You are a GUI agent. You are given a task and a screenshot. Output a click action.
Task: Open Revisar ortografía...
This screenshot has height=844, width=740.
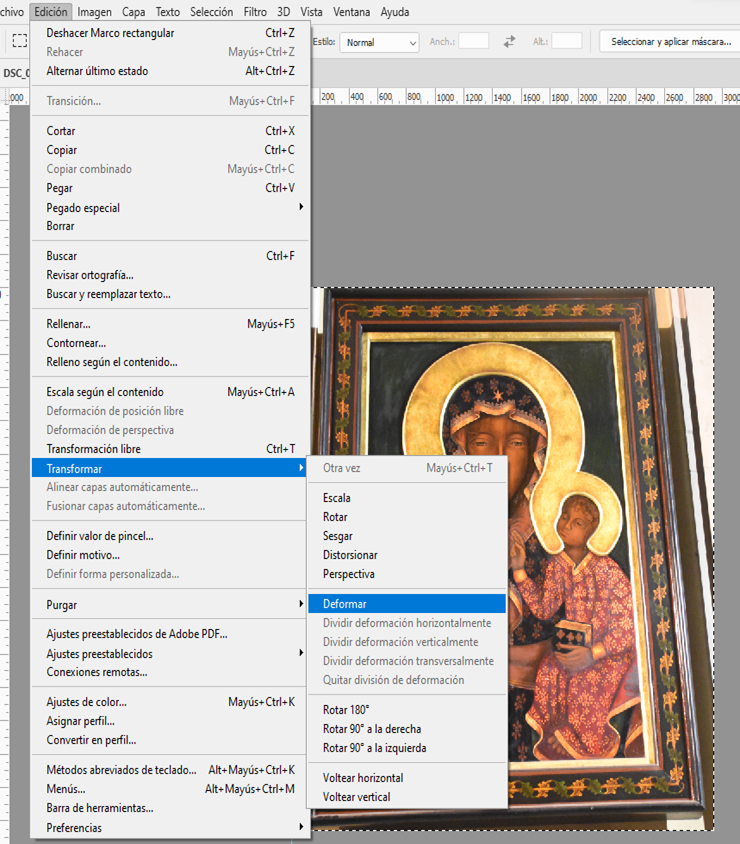[171, 275]
